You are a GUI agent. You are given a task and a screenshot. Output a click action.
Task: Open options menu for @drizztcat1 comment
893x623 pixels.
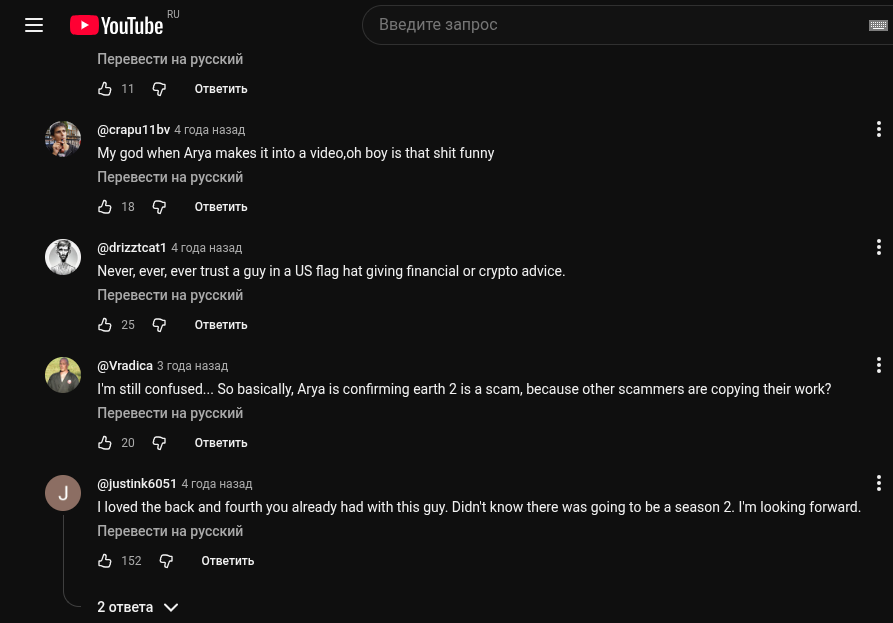tap(879, 247)
